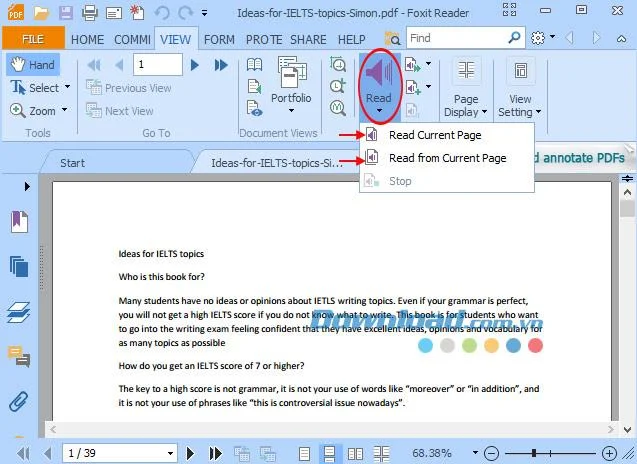Open the advanced search folder icon
Viewport: 637px width, 464px height.
click(392, 38)
